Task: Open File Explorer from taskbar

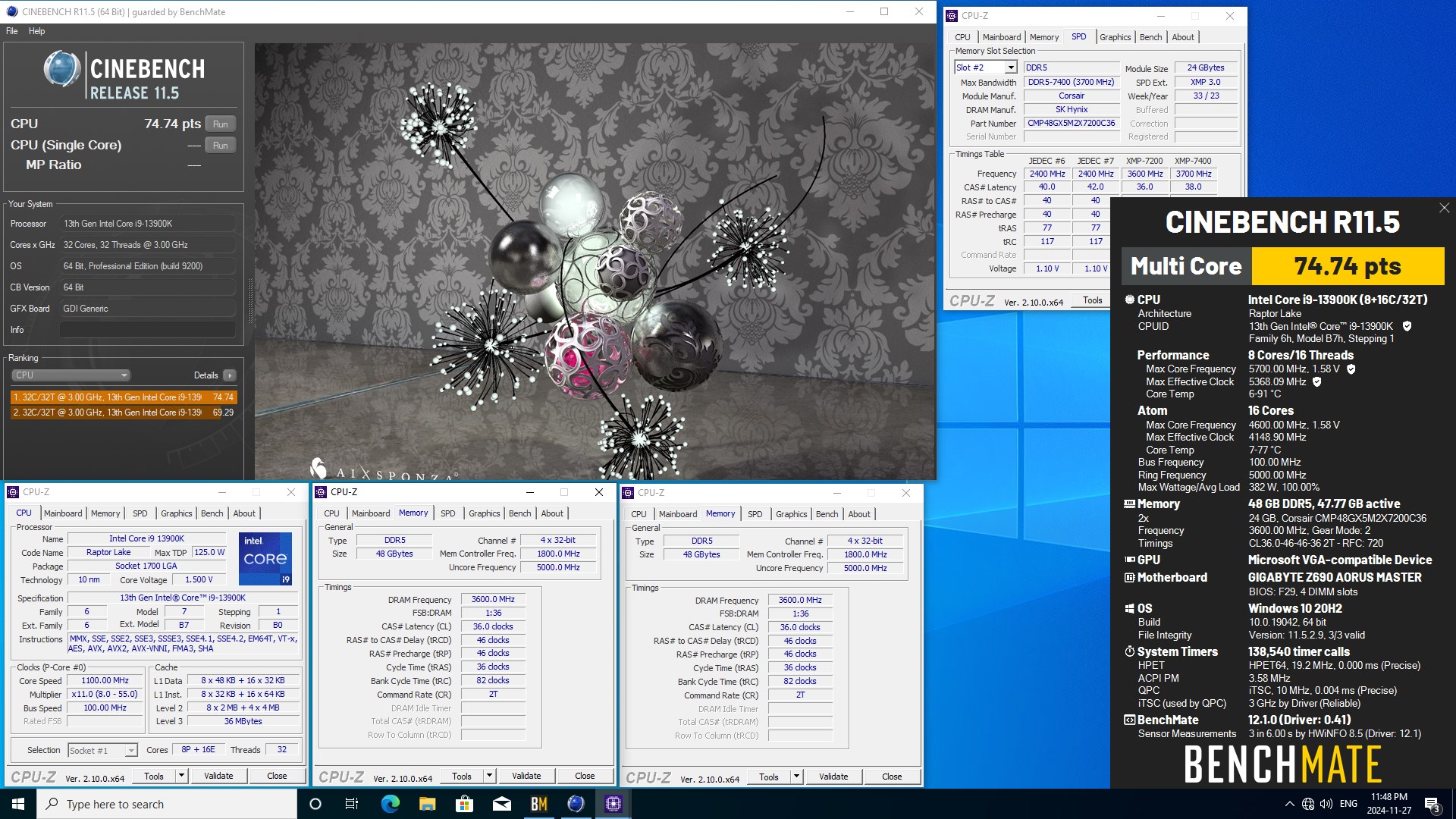Action: pyautogui.click(x=427, y=804)
